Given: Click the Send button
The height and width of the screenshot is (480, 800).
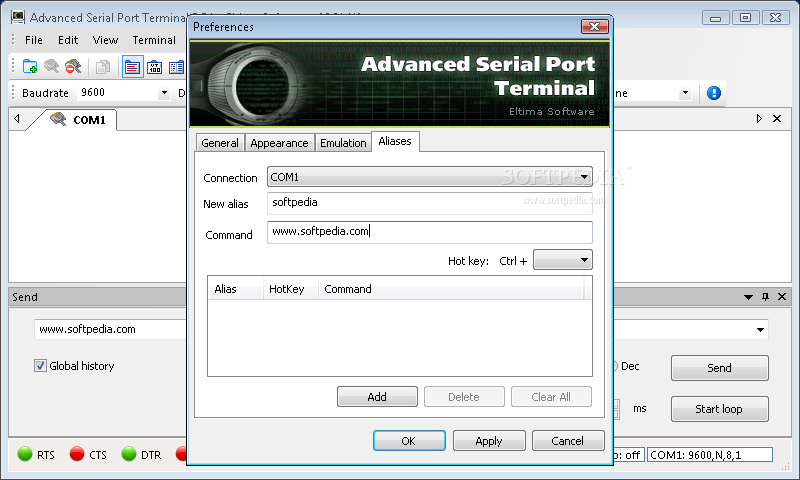Looking at the screenshot, I should (719, 368).
